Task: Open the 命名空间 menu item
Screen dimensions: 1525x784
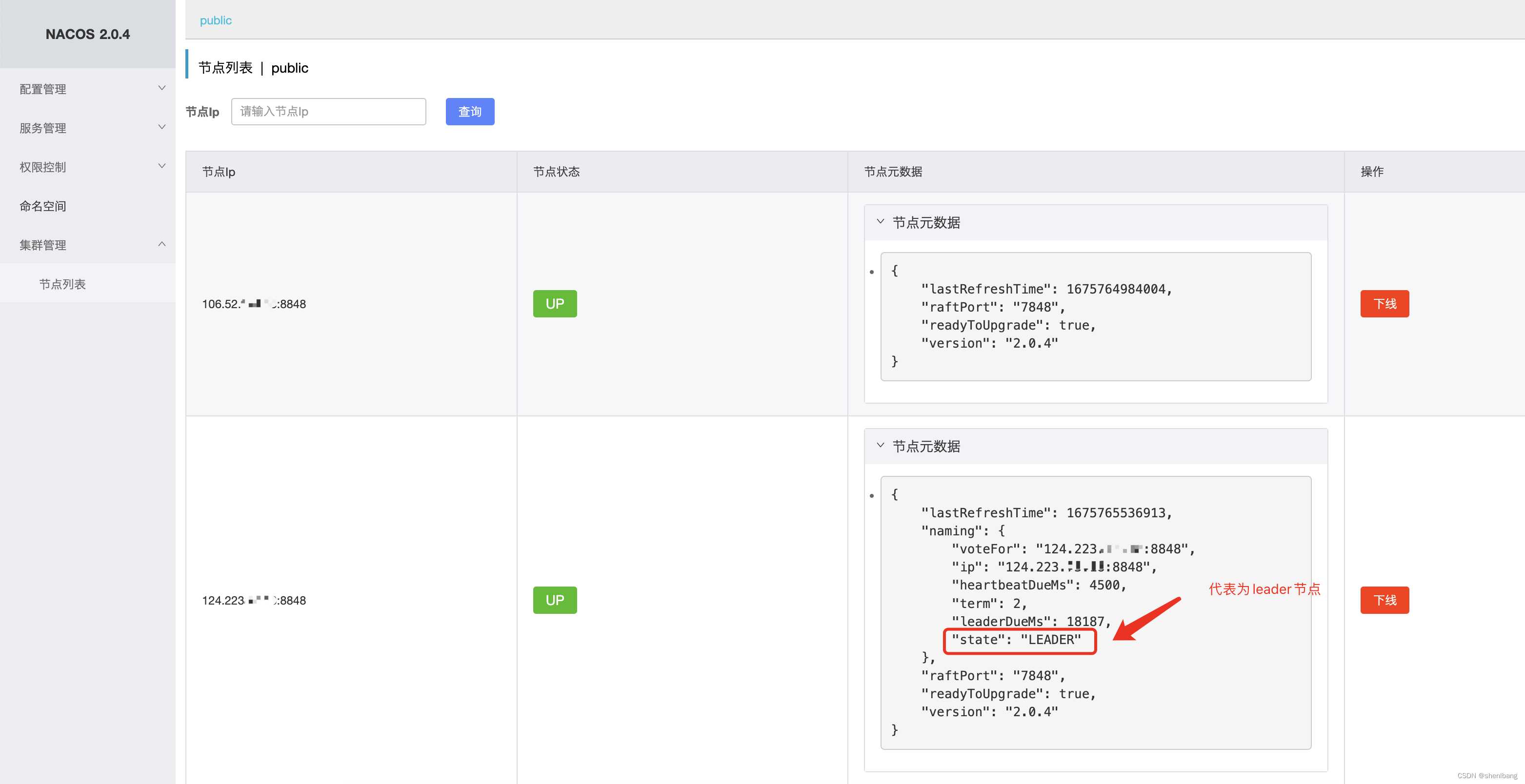Action: 88,206
